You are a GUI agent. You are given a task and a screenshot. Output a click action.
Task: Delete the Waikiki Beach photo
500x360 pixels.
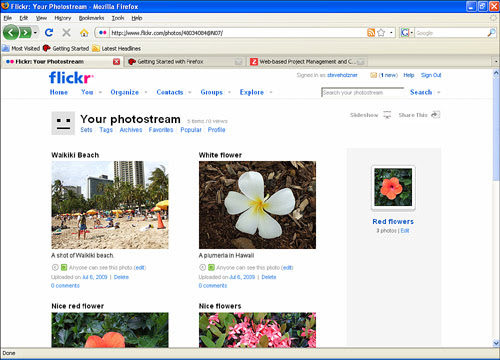tap(121, 277)
